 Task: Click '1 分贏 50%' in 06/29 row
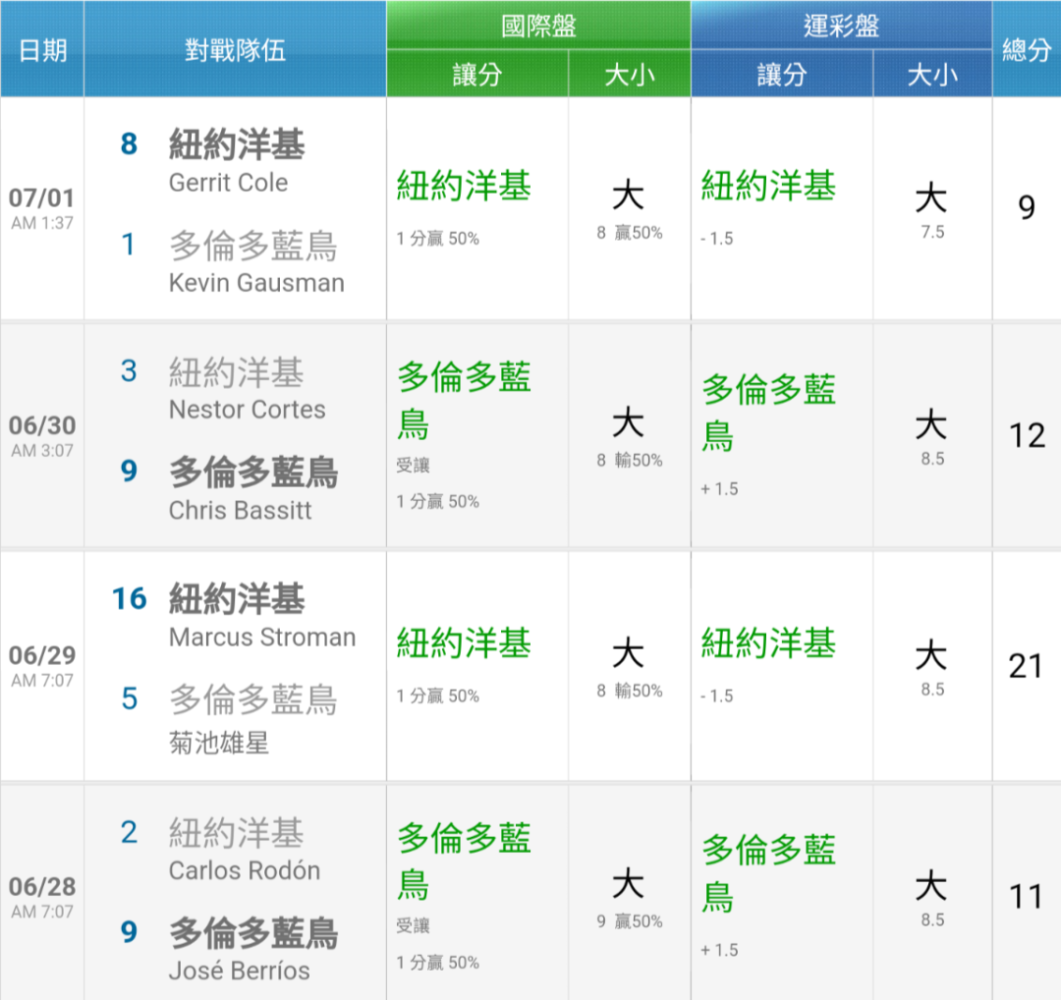pyautogui.click(x=438, y=696)
